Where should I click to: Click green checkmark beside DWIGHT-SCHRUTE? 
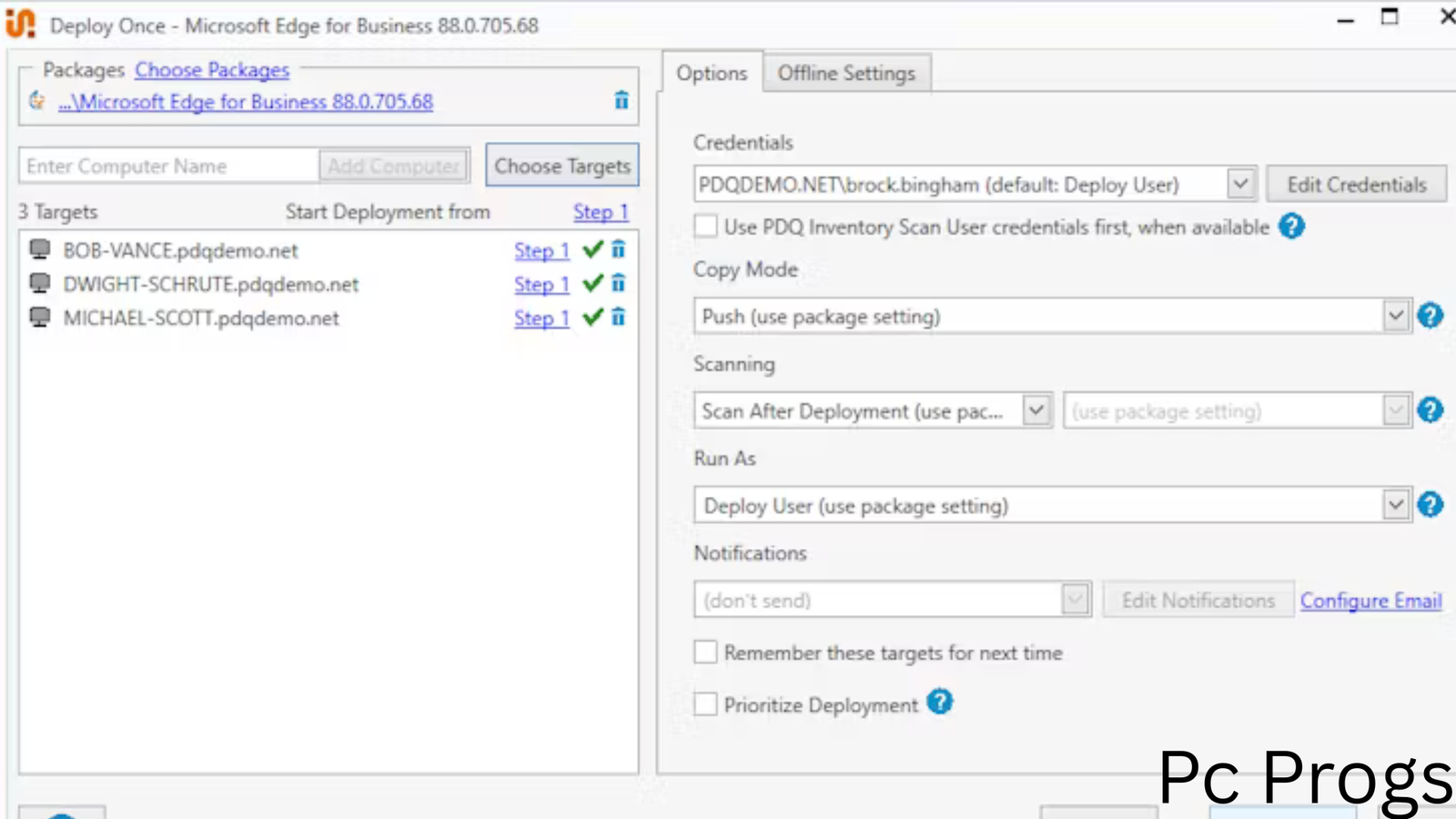coord(593,283)
